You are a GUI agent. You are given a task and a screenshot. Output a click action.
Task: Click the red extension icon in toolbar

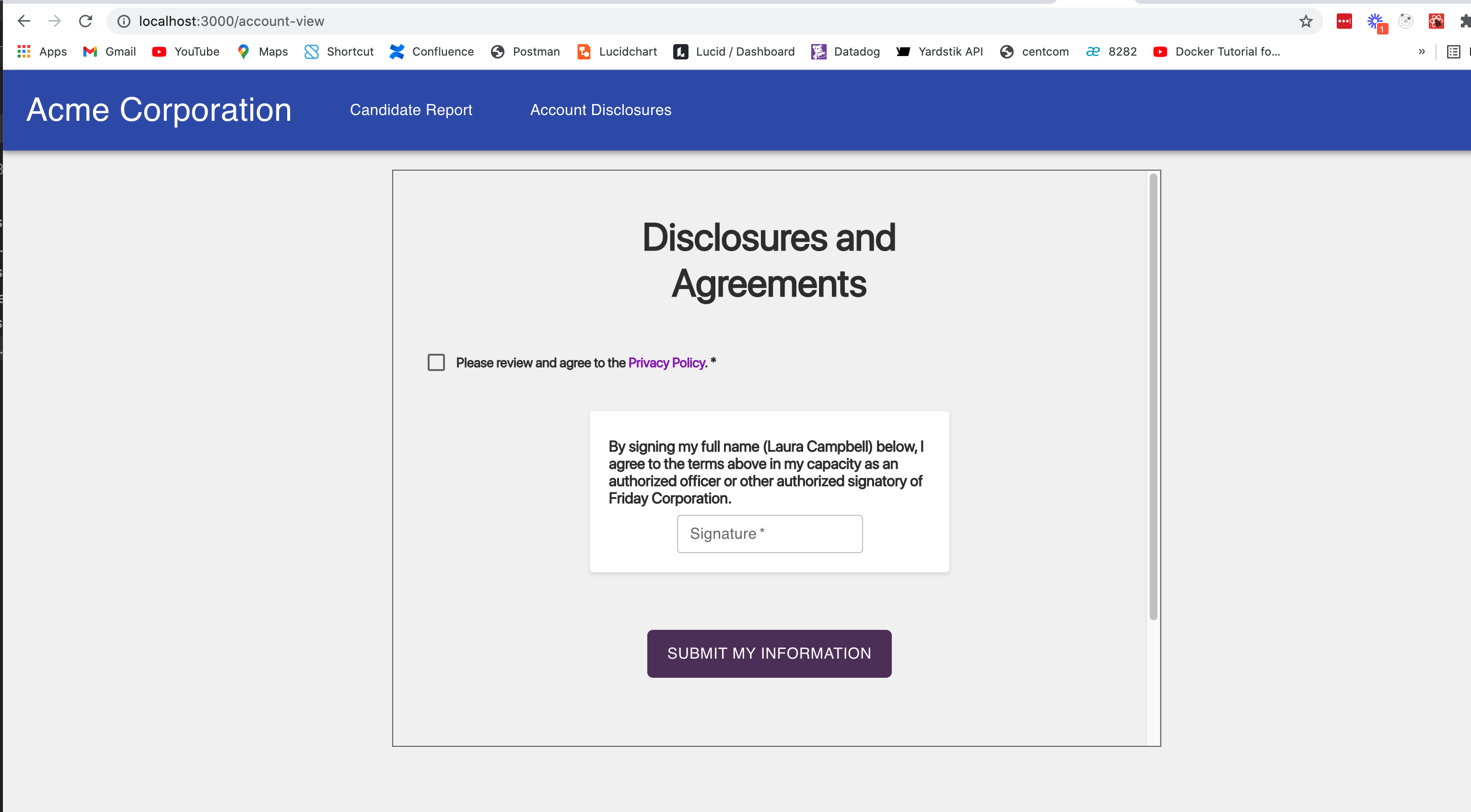pos(1343,21)
